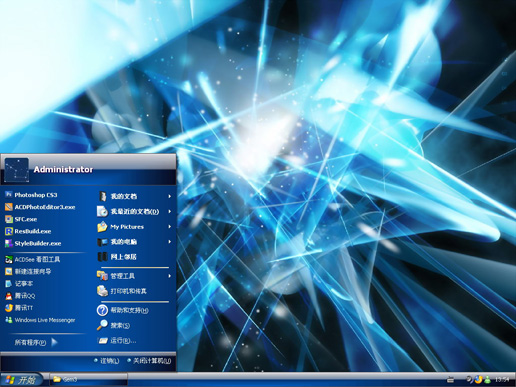Launch ResBuild.exe
The image size is (516, 387).
tap(28, 231)
